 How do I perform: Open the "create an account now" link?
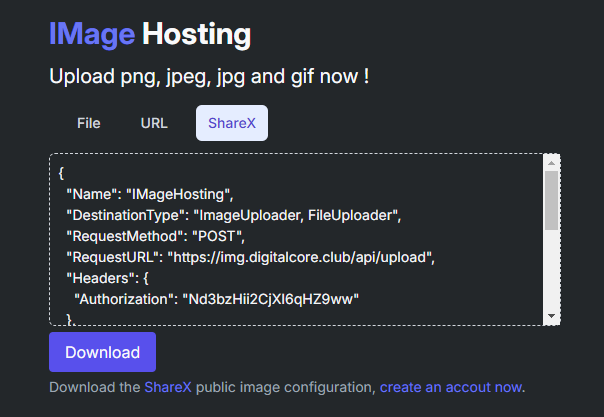451,387
